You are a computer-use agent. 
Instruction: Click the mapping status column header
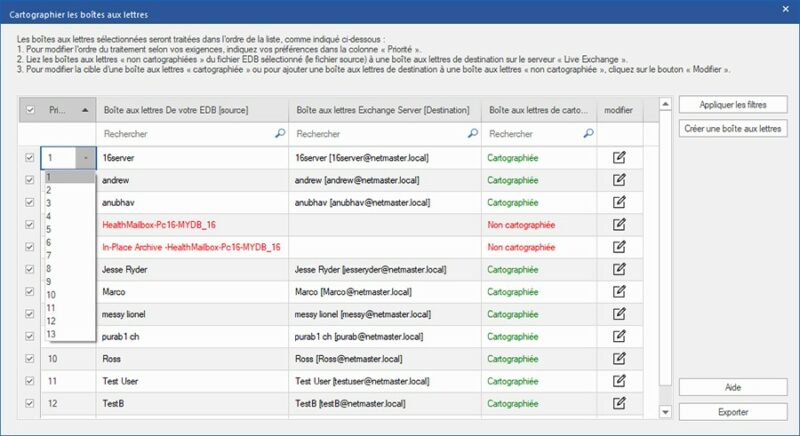tap(539, 110)
